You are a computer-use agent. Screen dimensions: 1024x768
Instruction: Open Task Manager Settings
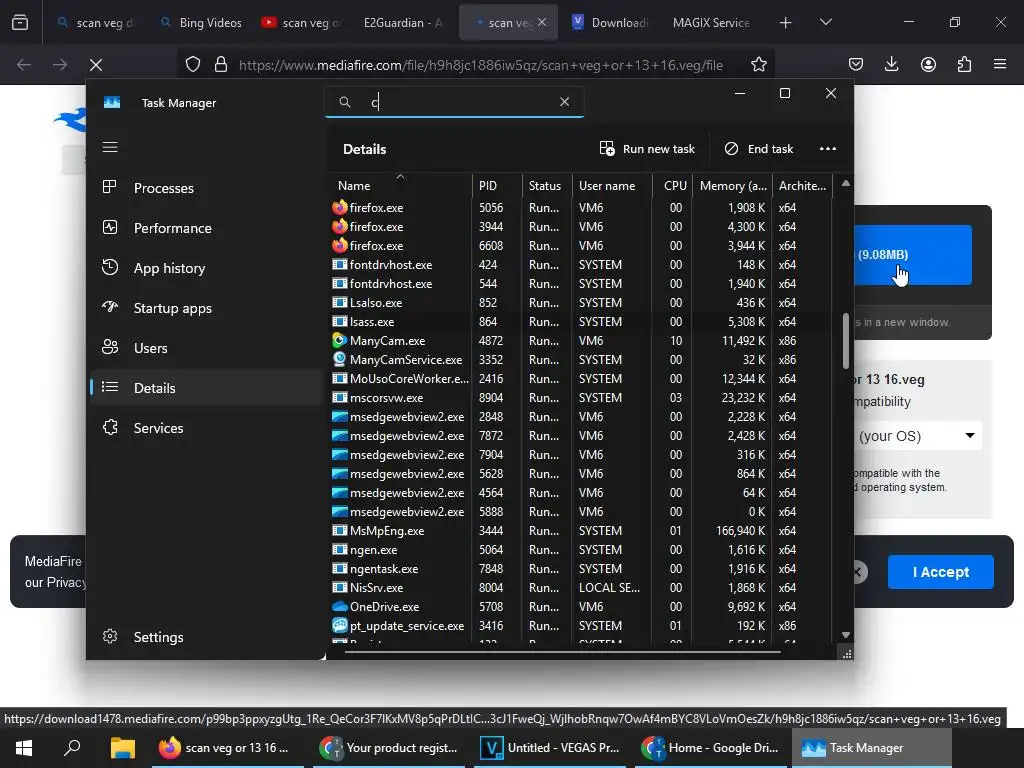(206, 637)
